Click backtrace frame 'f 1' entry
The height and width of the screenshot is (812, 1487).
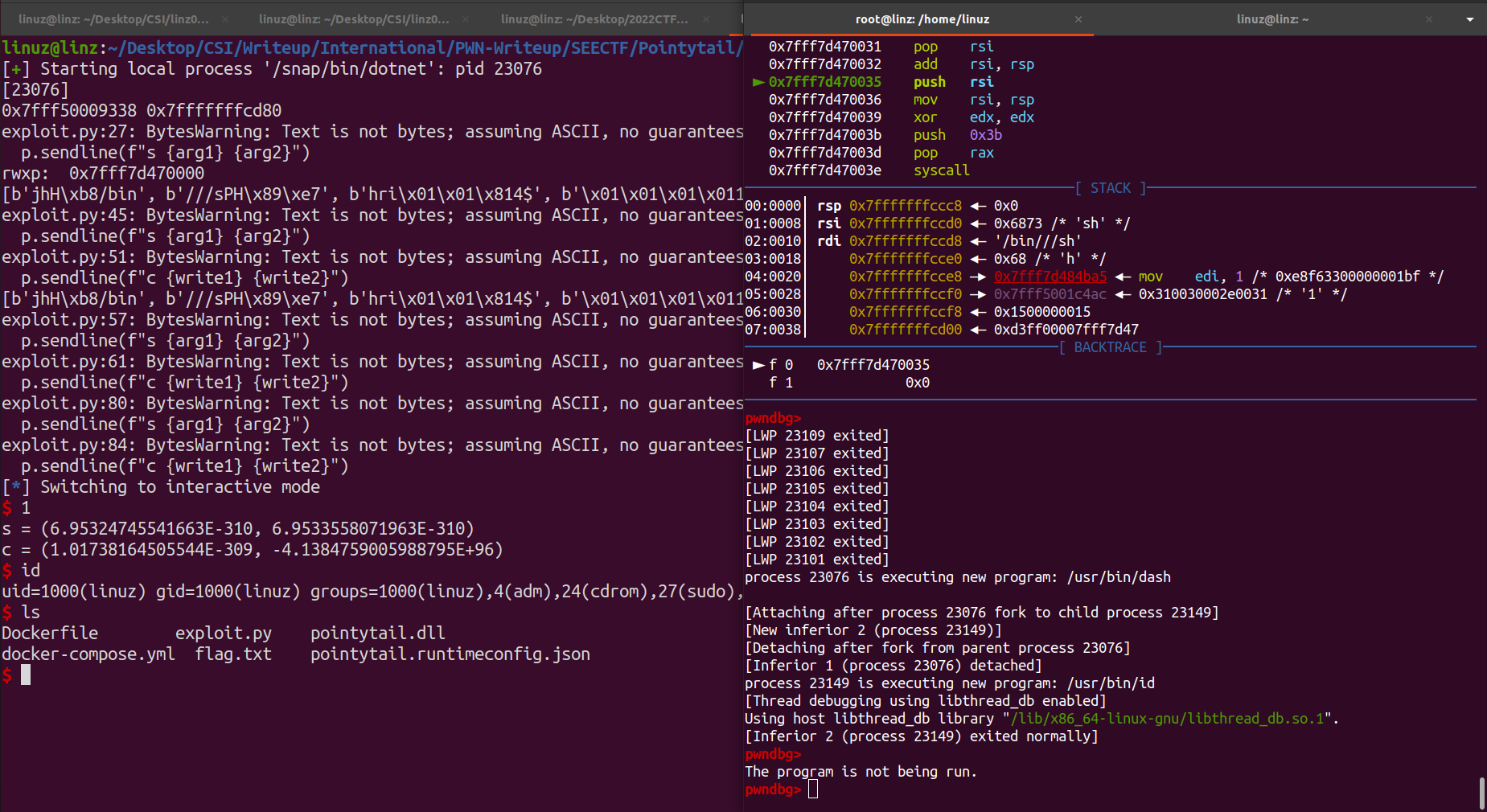coord(848,383)
